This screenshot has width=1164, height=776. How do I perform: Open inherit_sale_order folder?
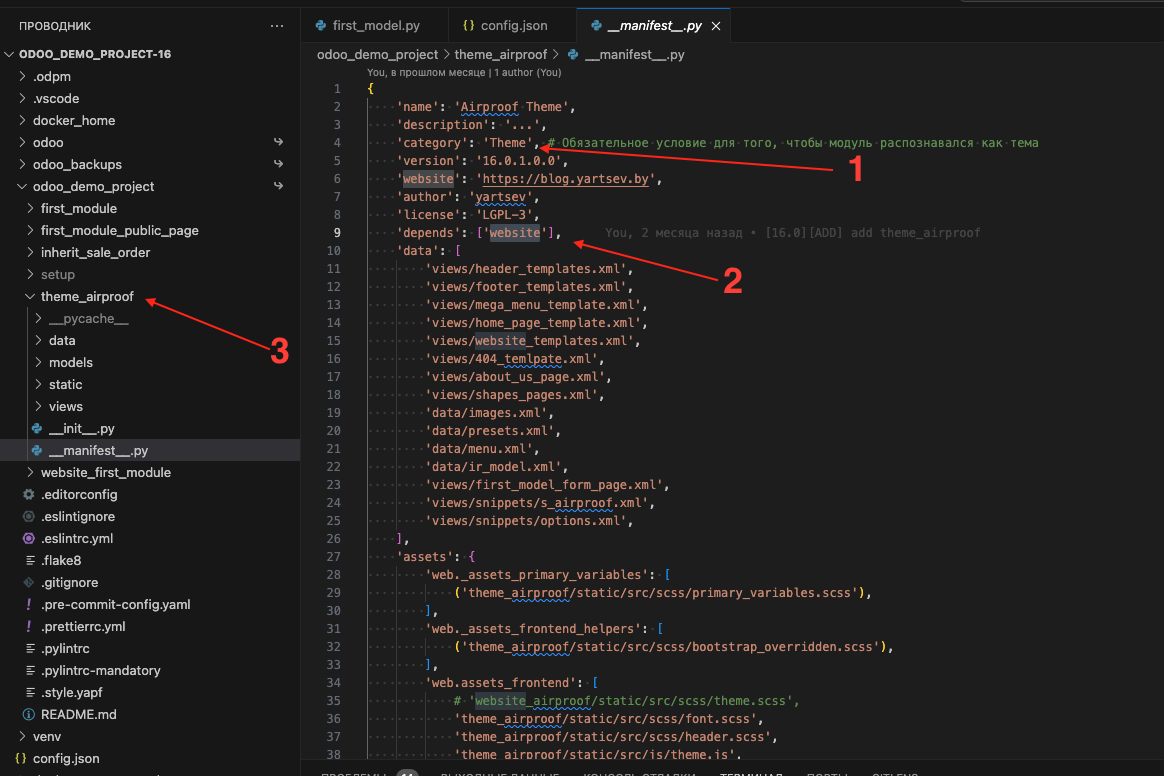(x=95, y=252)
